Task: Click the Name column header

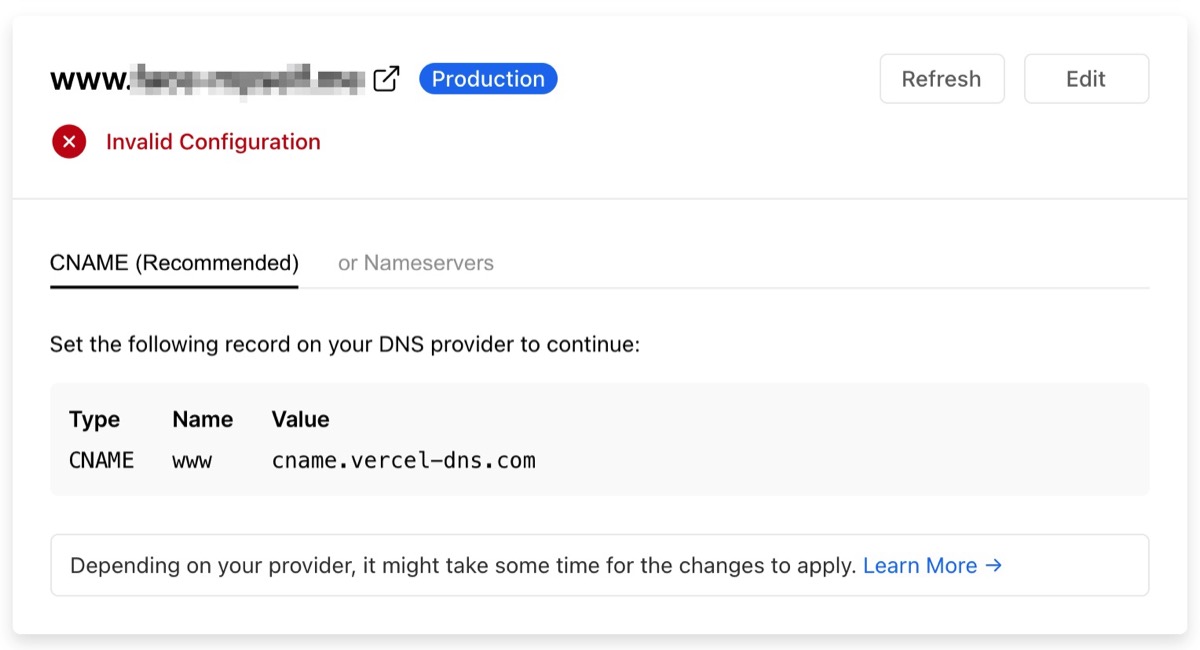Action: coord(202,419)
